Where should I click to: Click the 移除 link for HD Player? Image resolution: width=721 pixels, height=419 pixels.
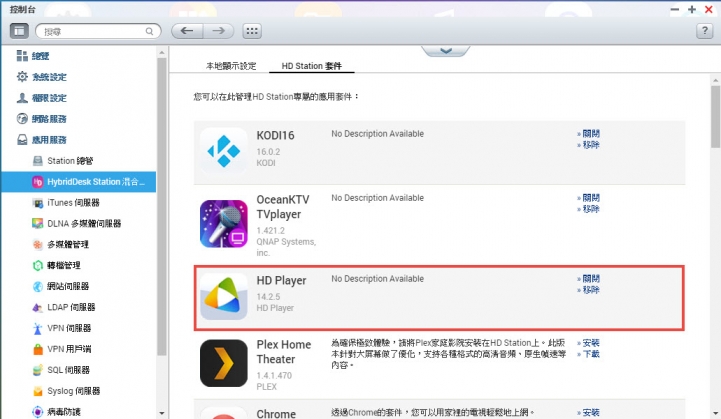pyautogui.click(x=589, y=290)
